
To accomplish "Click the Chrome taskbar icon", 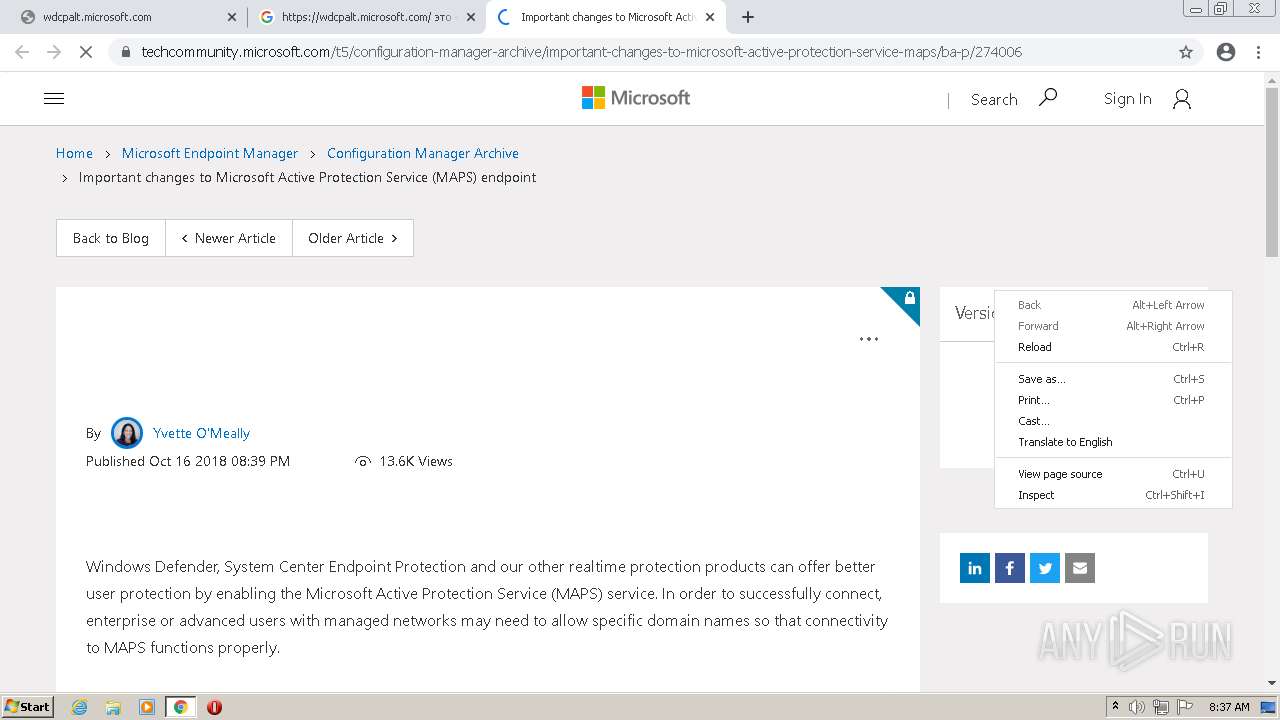I will pos(180,707).
